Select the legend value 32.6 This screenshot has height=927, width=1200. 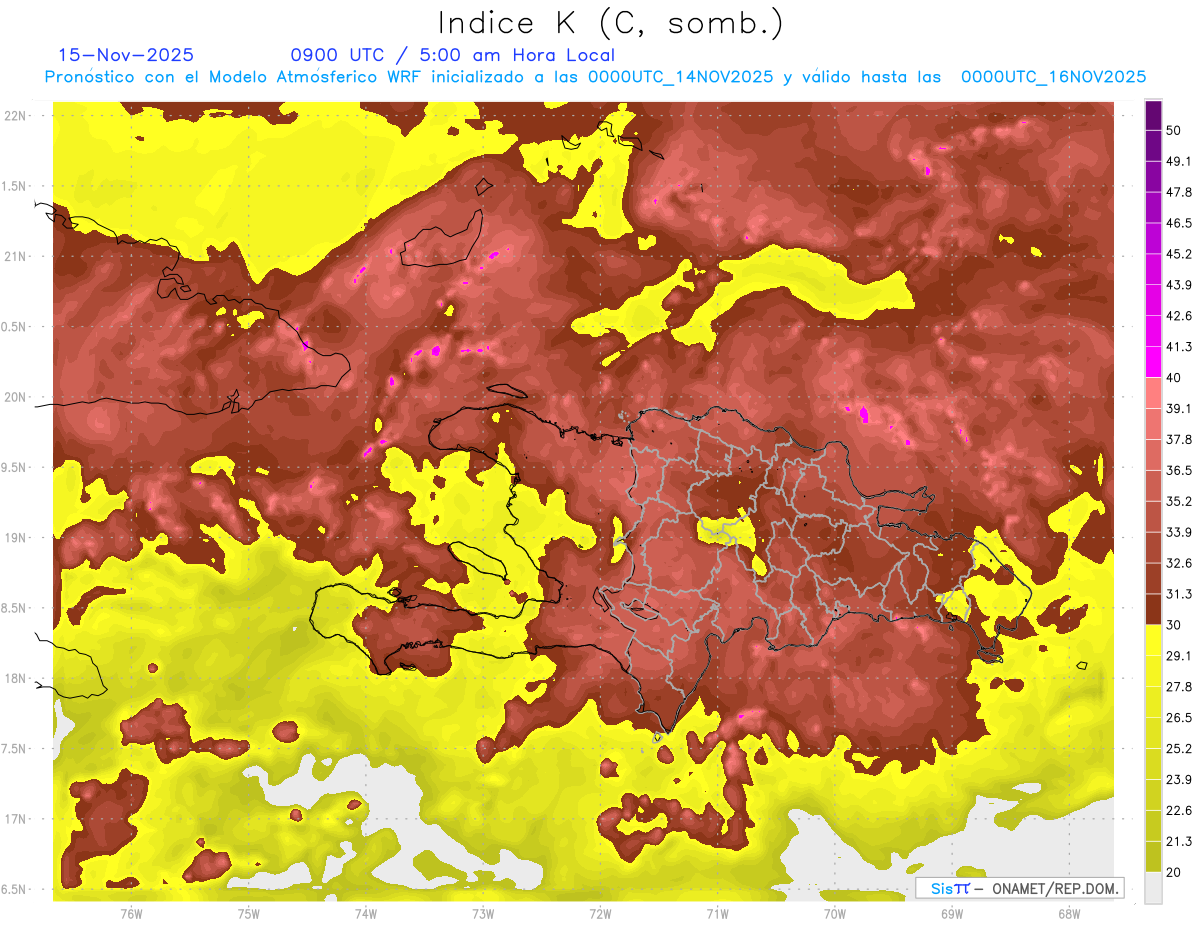click(x=1177, y=563)
